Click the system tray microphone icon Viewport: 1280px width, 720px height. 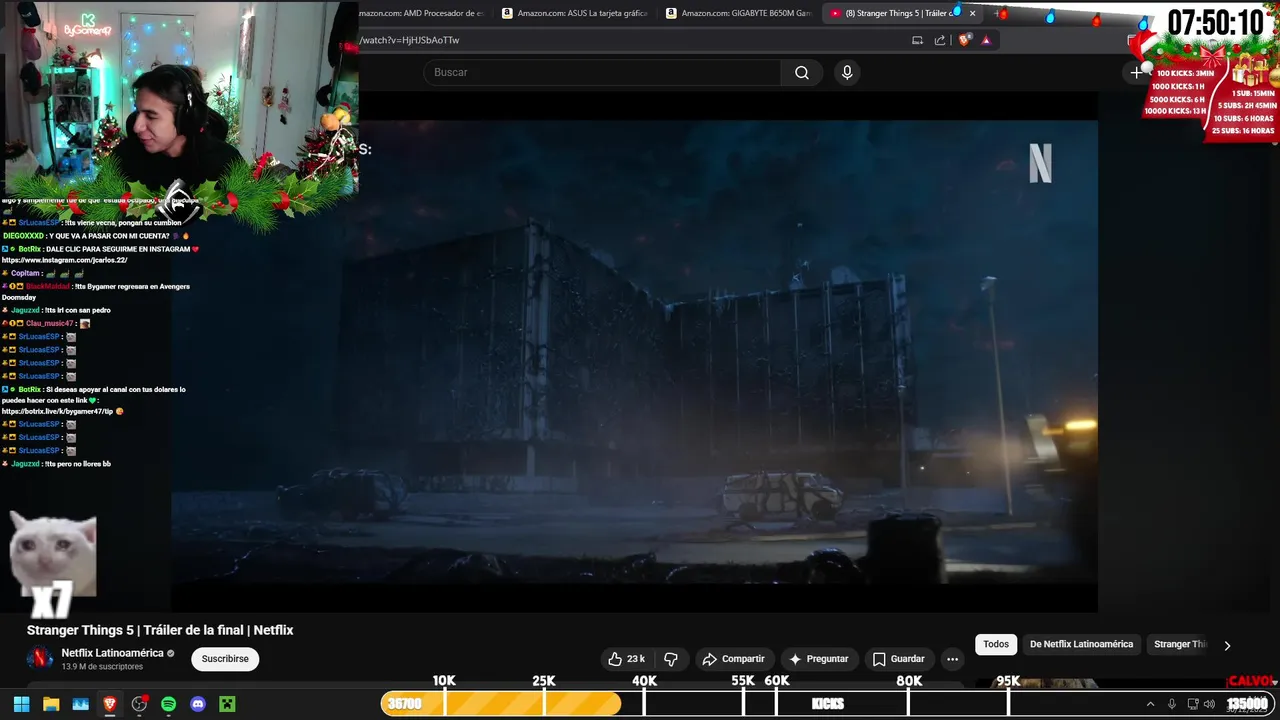click(1172, 704)
